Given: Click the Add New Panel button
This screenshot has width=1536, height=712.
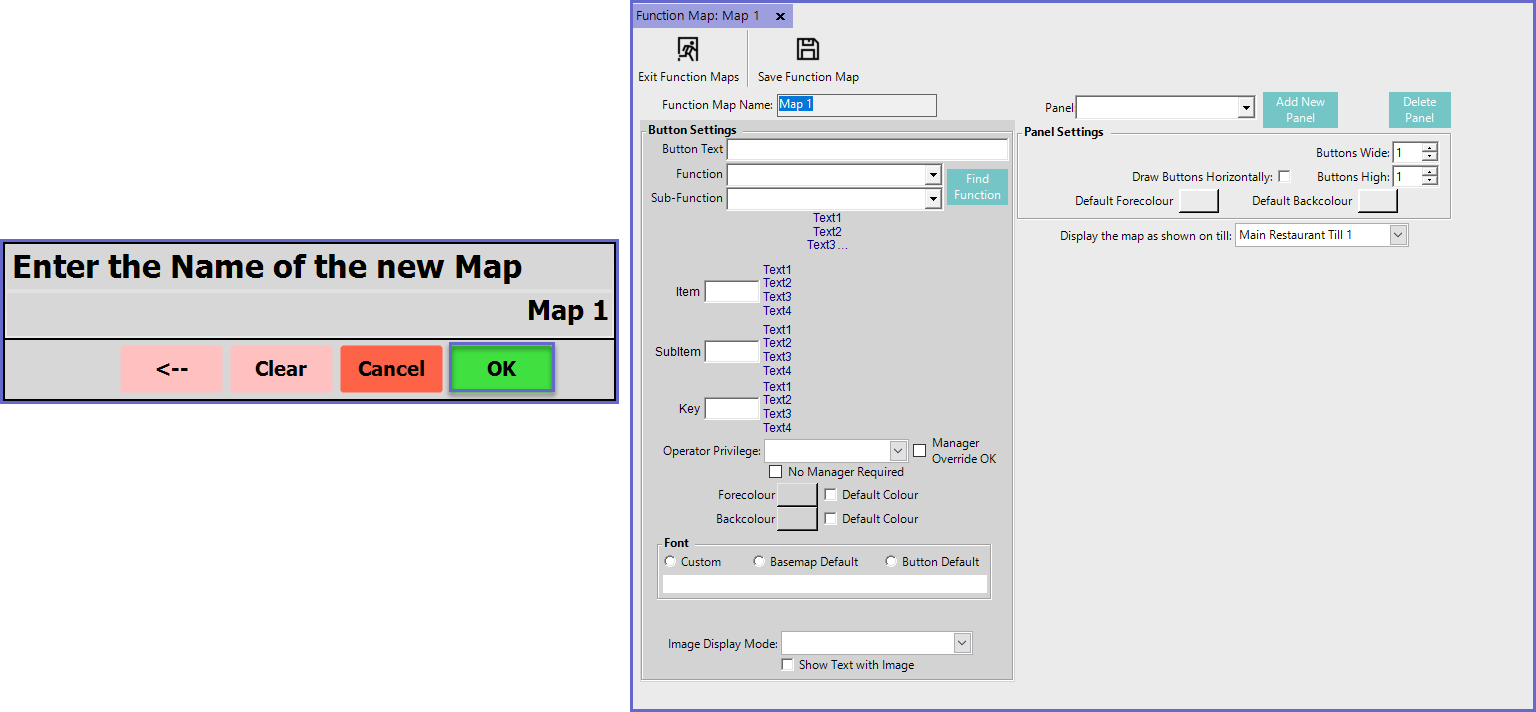Looking at the screenshot, I should tap(1300, 110).
